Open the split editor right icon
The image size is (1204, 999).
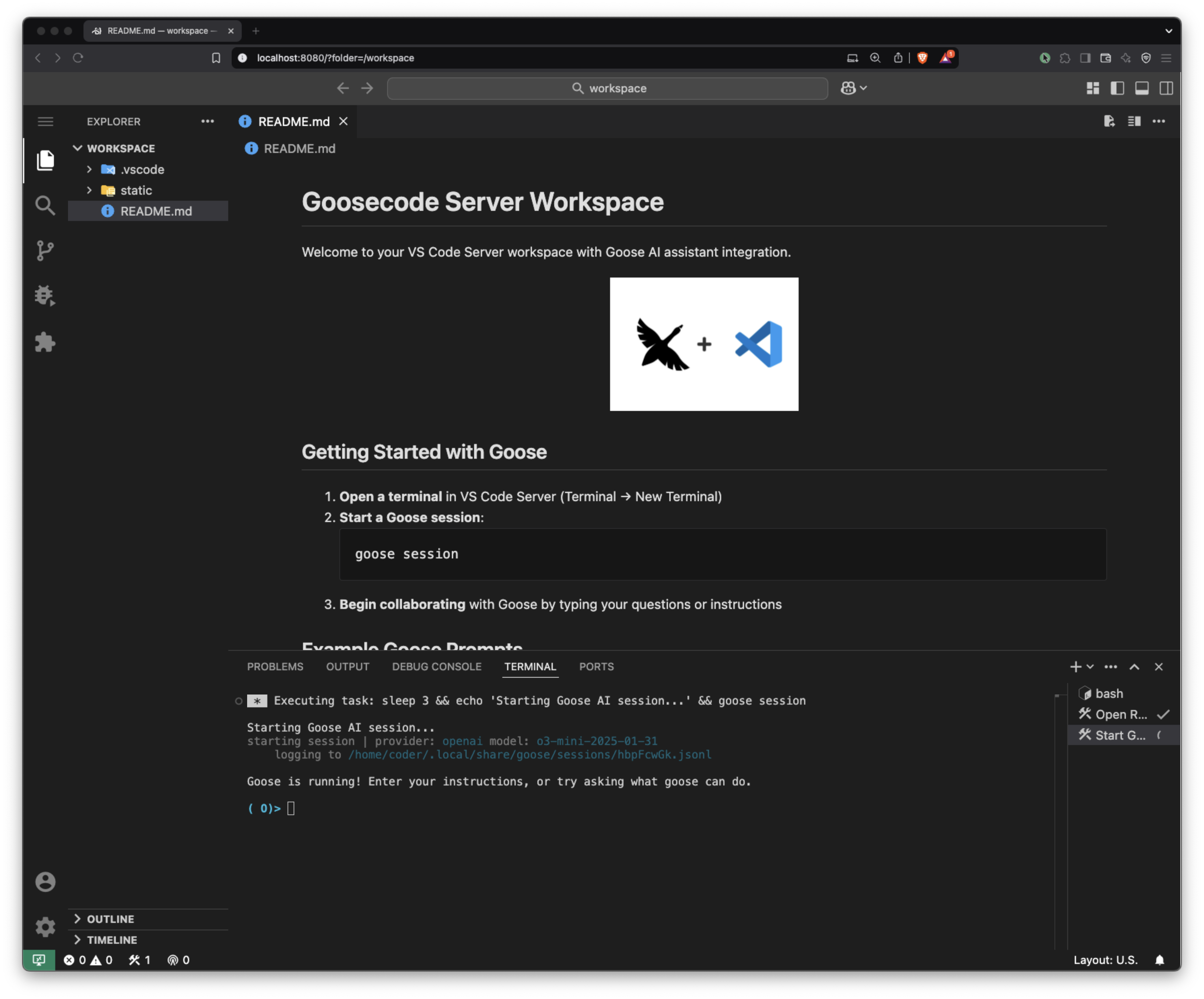point(1134,122)
